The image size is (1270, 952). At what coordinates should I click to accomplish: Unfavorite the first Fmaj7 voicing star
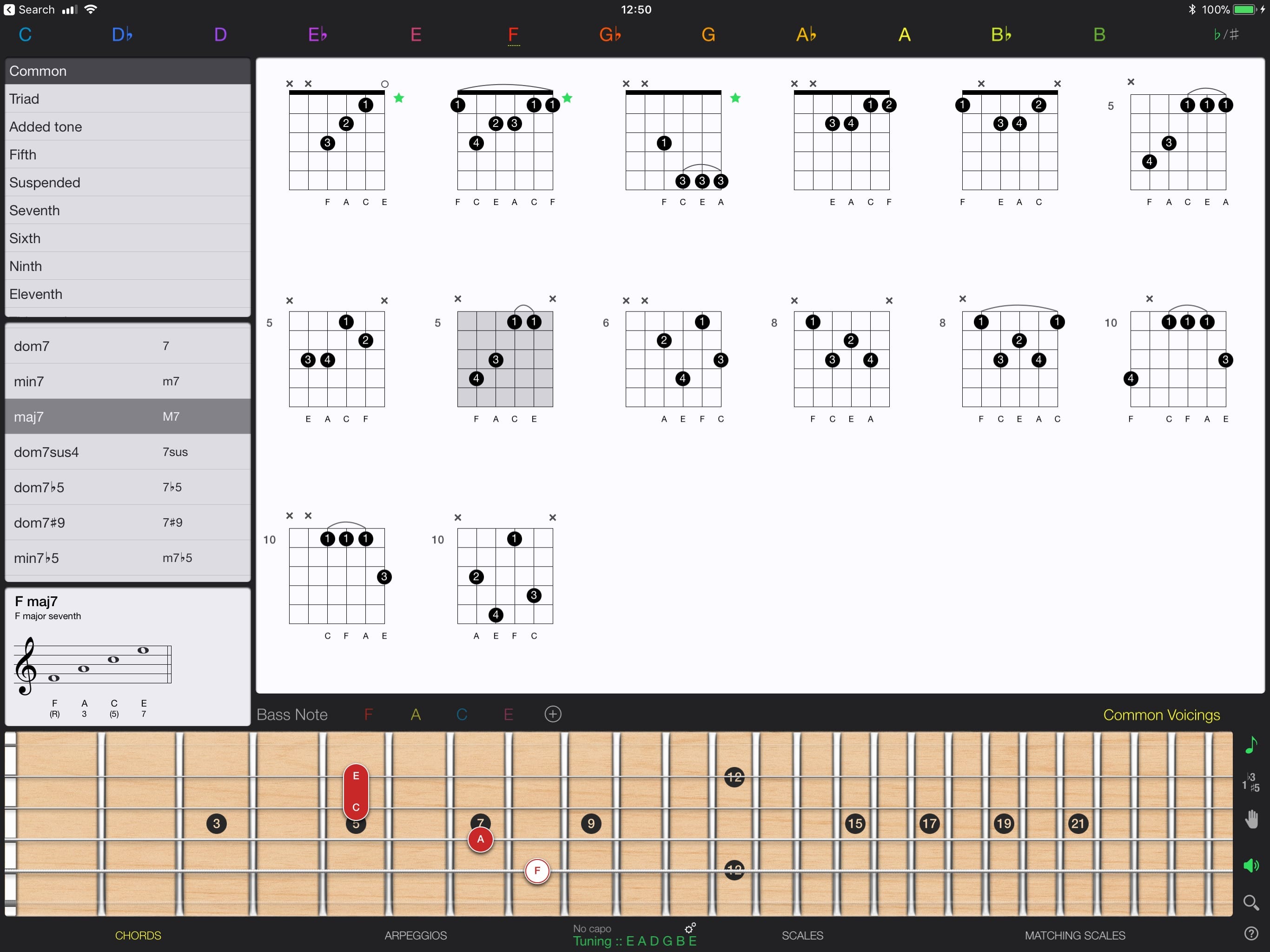click(400, 98)
